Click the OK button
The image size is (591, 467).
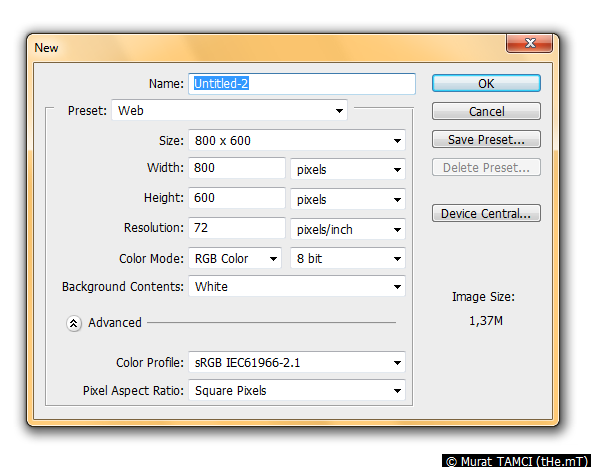pyautogui.click(x=486, y=83)
